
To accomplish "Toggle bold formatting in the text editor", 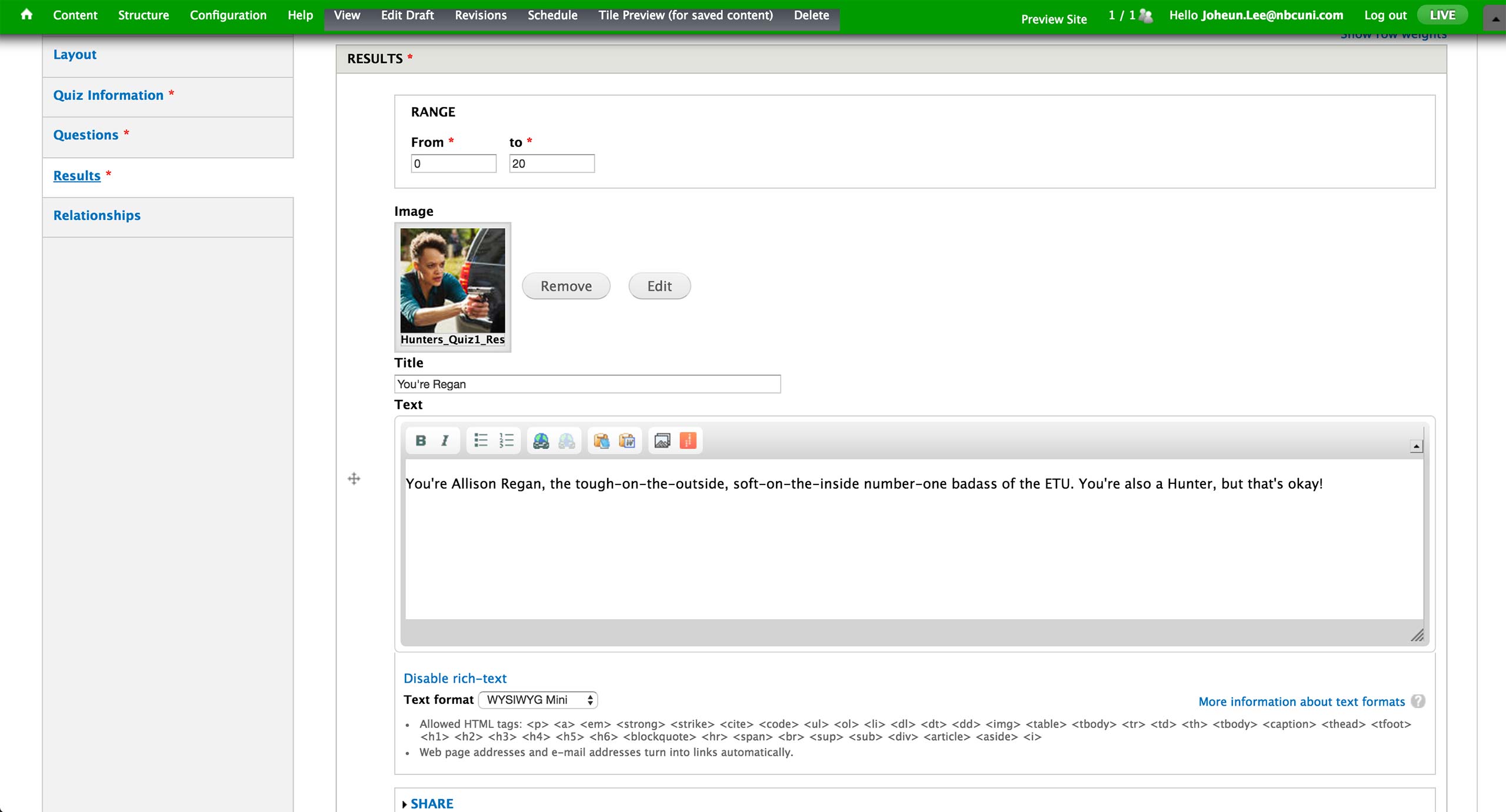I will coord(421,440).
